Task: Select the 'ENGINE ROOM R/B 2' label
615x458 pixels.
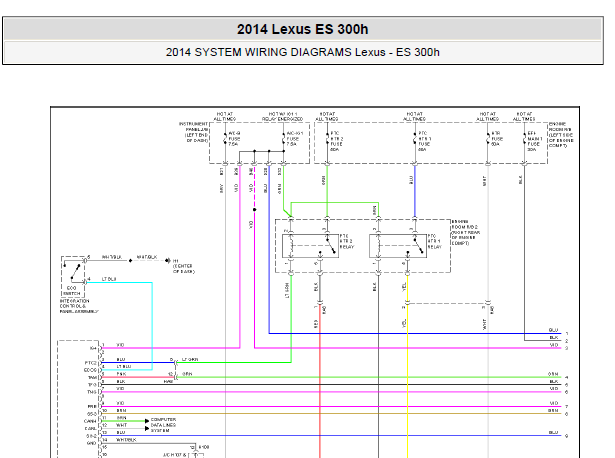Action: click(466, 233)
